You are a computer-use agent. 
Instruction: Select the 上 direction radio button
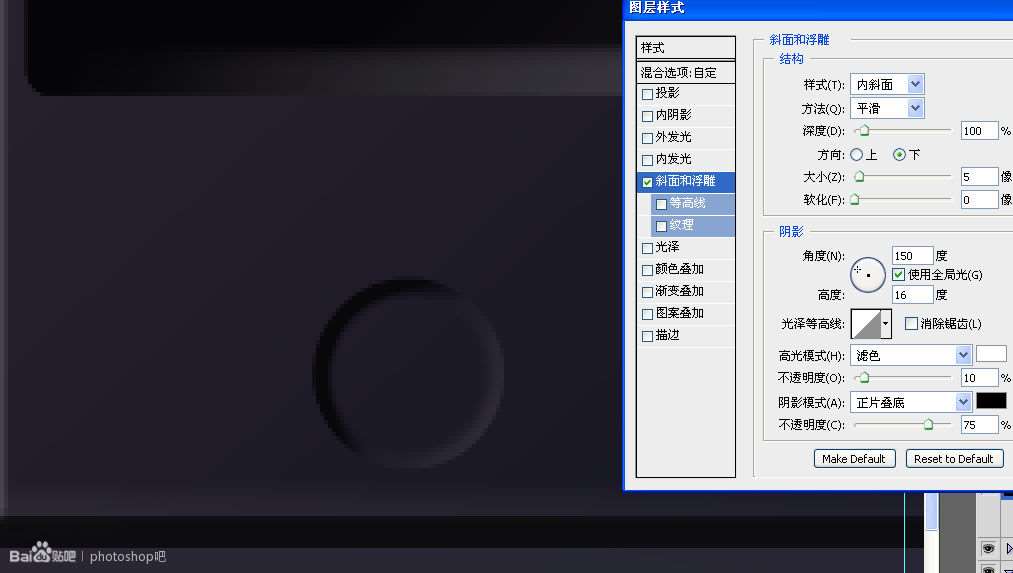pos(857,155)
